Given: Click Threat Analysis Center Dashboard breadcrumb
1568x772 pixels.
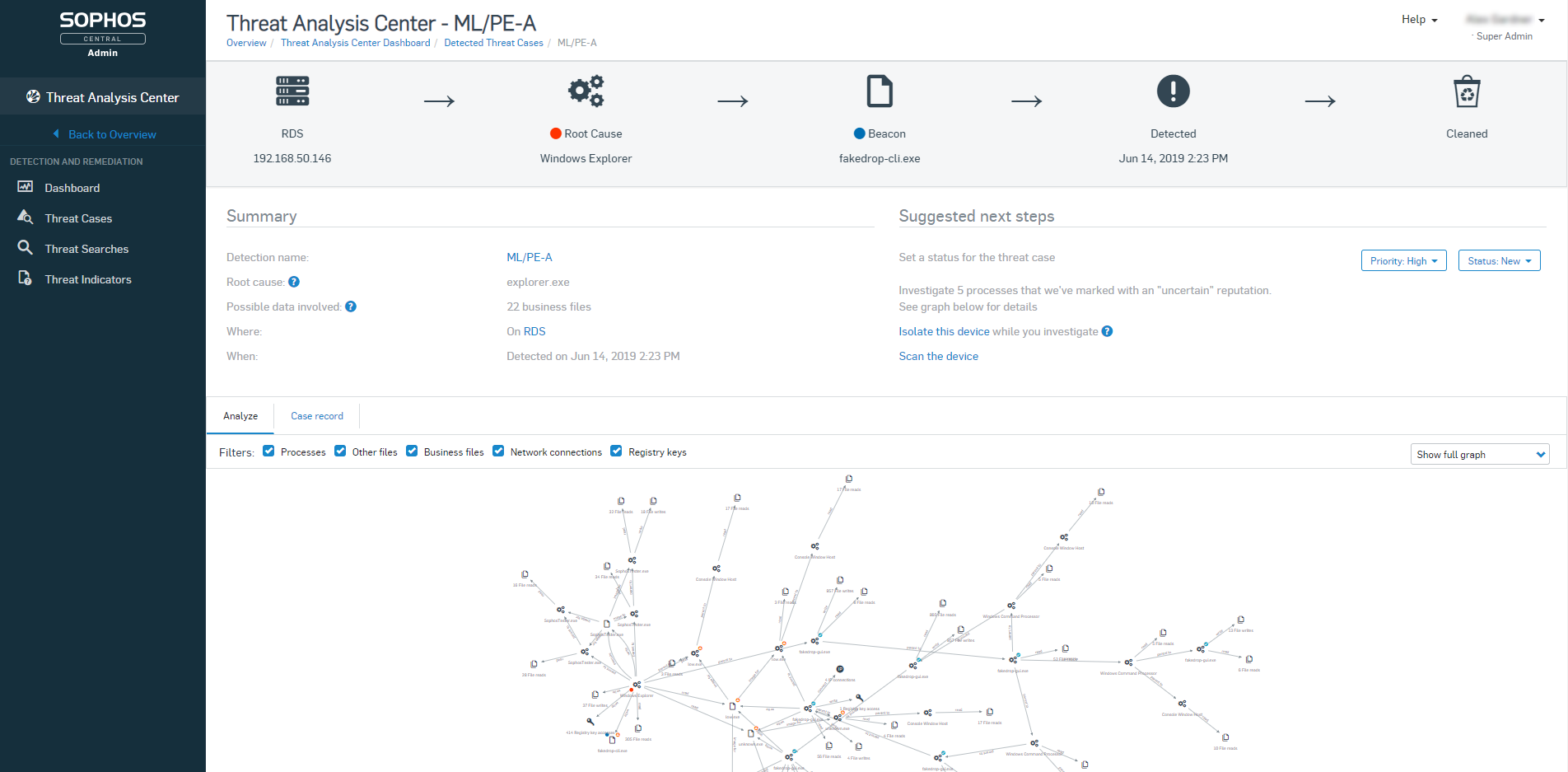Looking at the screenshot, I should click(355, 43).
